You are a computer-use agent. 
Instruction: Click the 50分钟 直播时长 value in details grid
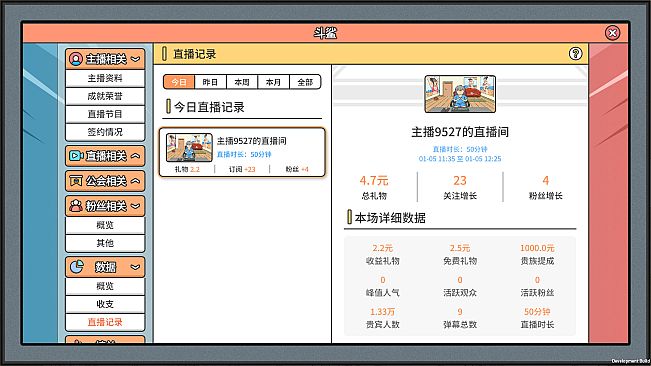(537, 312)
